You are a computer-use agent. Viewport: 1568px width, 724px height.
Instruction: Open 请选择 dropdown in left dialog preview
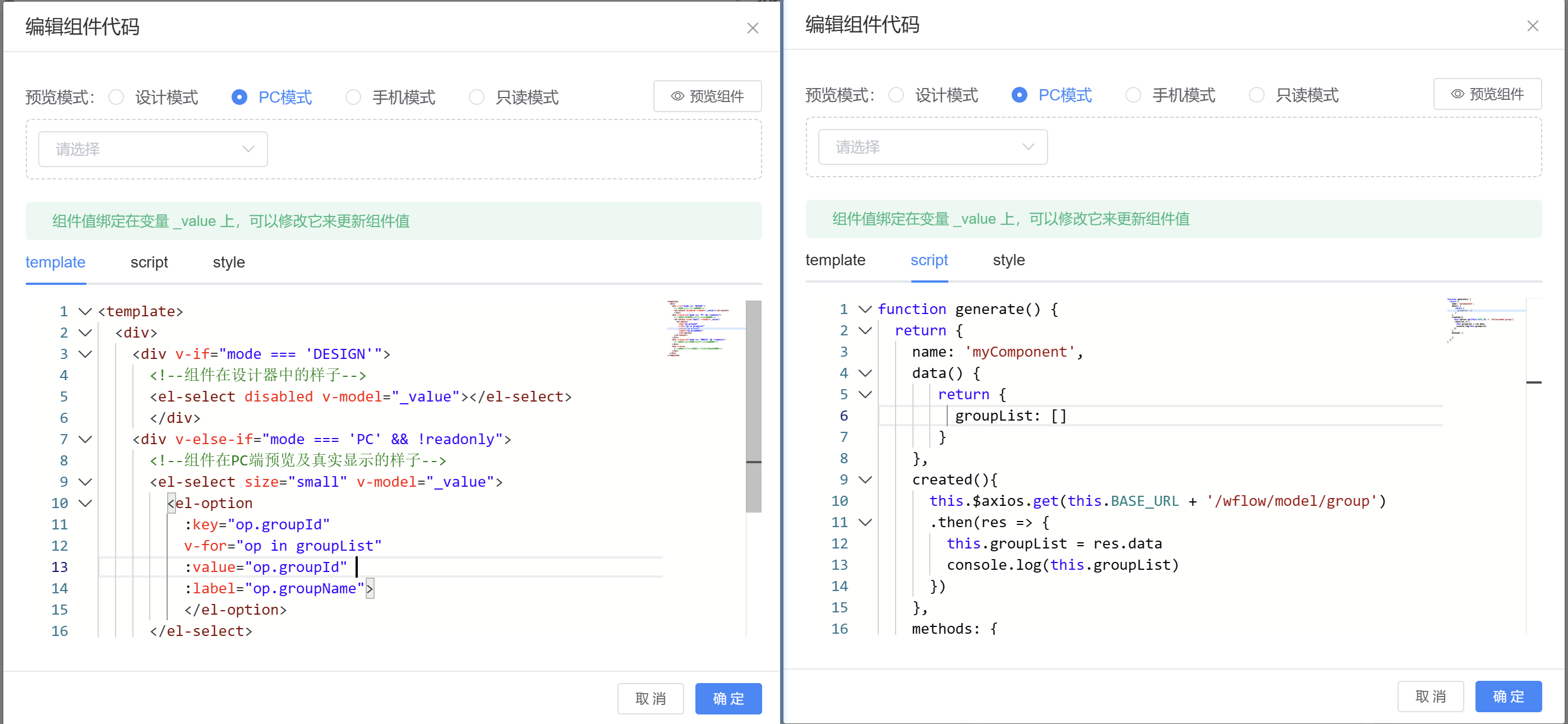tap(153, 149)
